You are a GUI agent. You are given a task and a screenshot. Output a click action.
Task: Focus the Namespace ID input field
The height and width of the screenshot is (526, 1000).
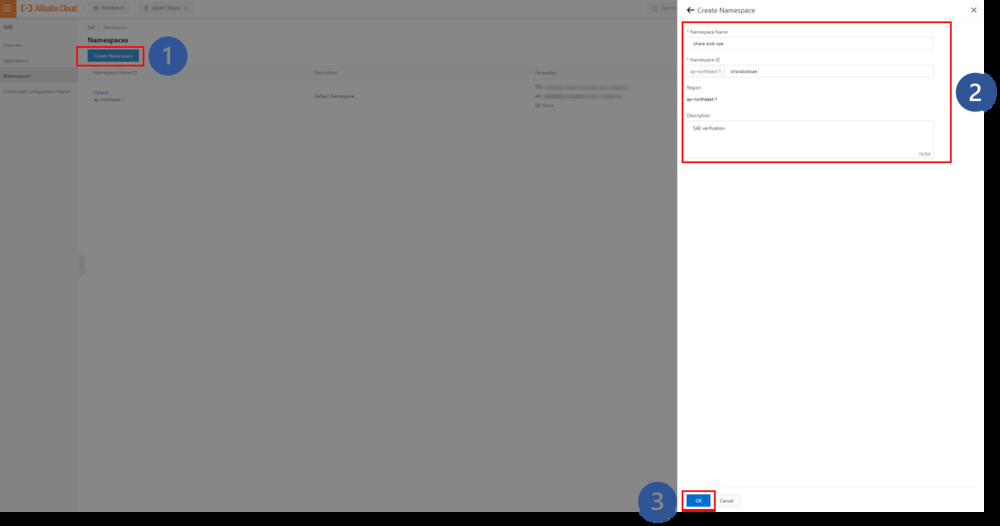[x=828, y=71]
